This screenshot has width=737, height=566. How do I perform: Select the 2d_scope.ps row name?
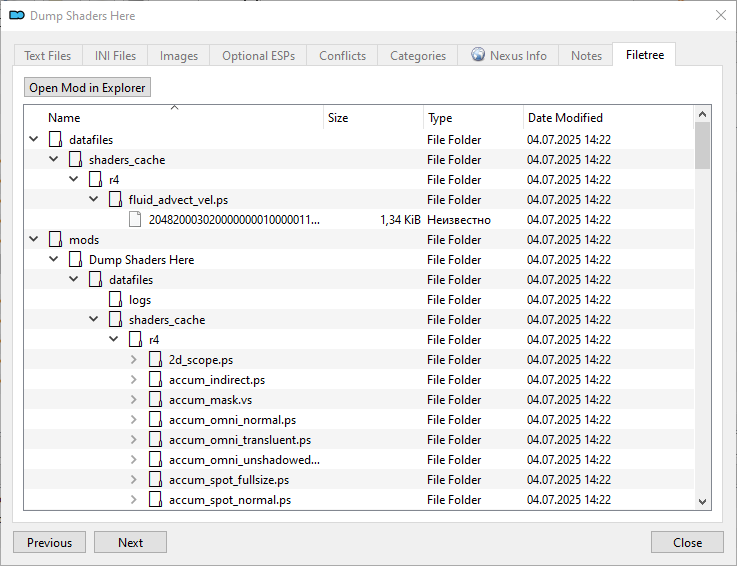[201, 360]
